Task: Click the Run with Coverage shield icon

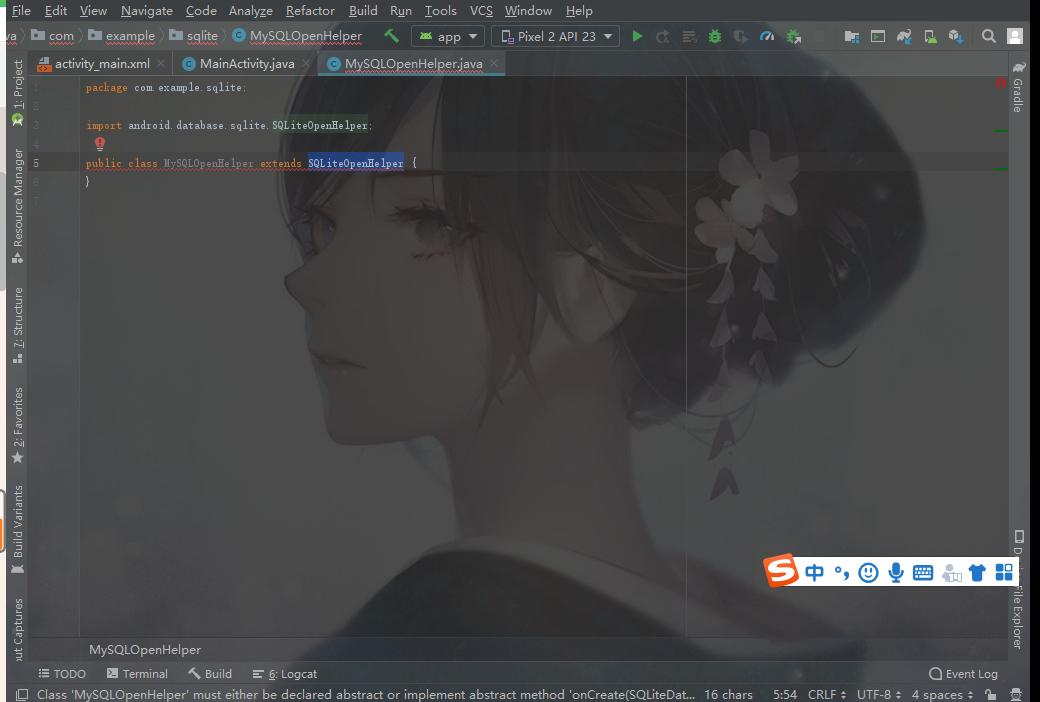Action: point(740,36)
